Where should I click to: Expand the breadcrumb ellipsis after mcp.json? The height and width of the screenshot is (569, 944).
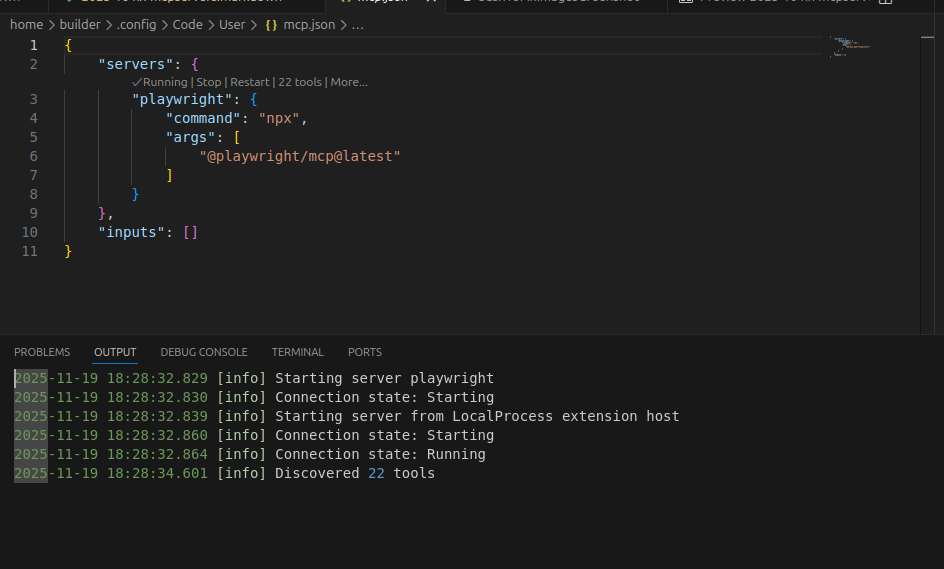pos(358,24)
